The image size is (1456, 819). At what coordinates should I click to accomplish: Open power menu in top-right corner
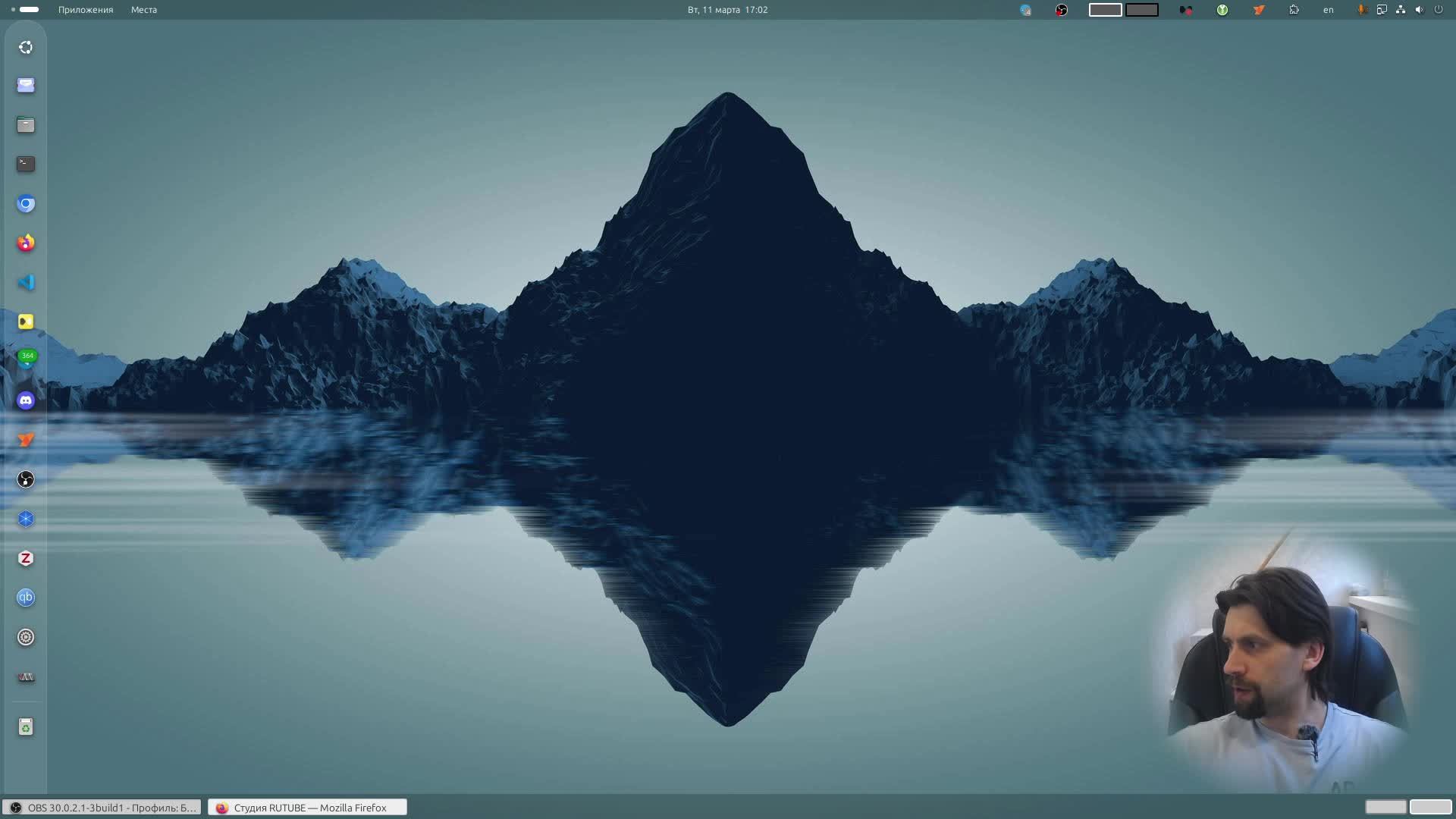pyautogui.click(x=1438, y=10)
